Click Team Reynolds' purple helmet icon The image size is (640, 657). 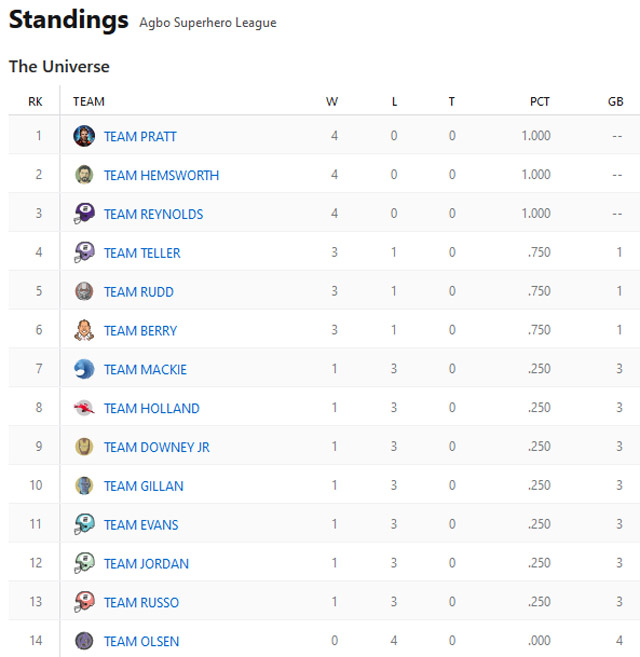pyautogui.click(x=84, y=214)
